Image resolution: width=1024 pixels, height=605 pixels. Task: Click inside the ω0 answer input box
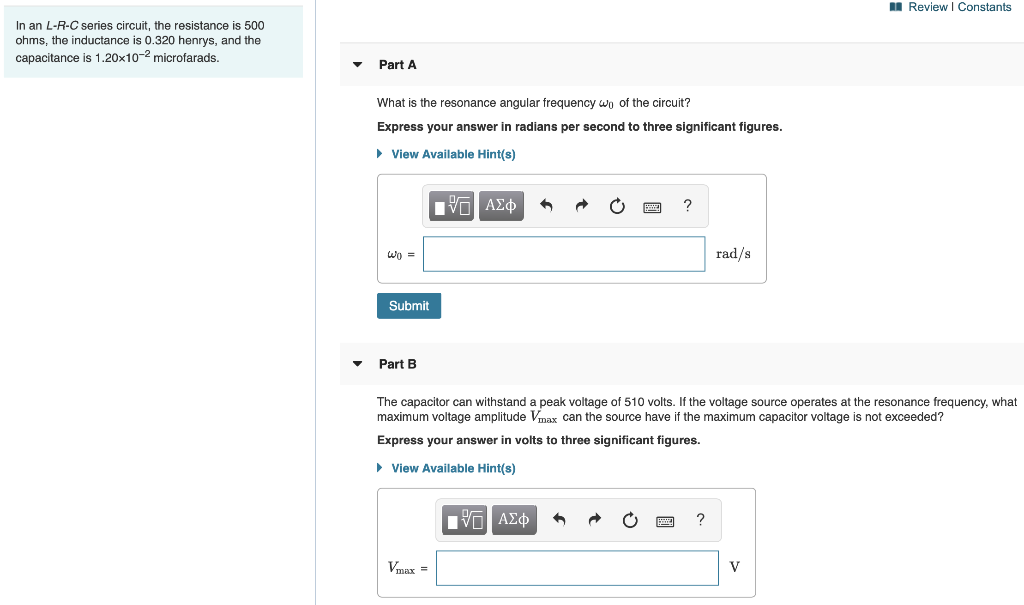pyautogui.click(x=563, y=253)
